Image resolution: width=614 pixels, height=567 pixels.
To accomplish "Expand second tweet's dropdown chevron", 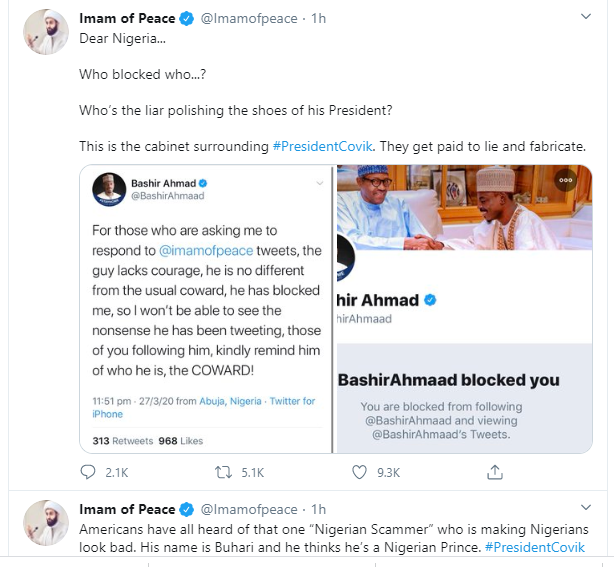I will pos(585,507).
